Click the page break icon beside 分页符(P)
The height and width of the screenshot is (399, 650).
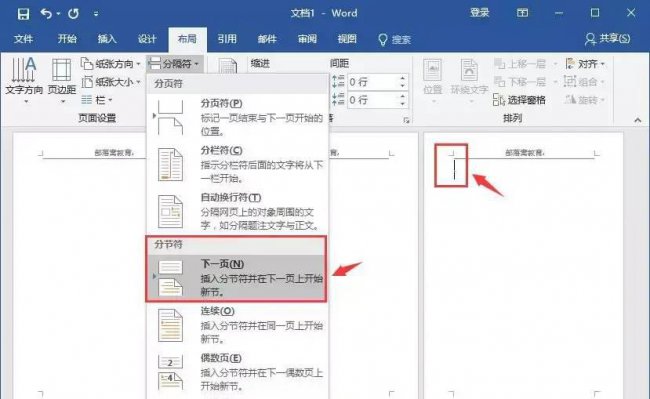click(x=170, y=118)
